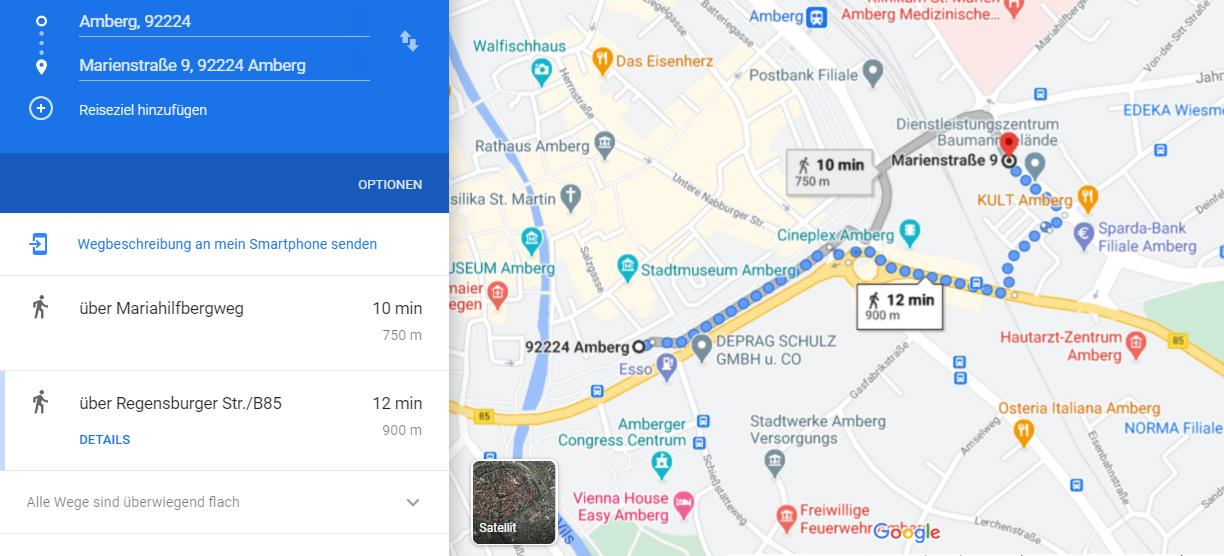Open DETAILS for the selected route
The width and height of the screenshot is (1224, 556).
(x=105, y=440)
